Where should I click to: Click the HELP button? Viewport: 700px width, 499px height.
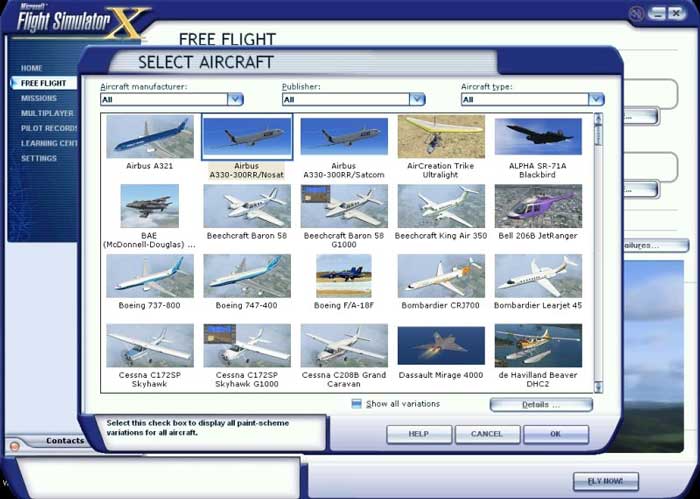[x=419, y=434]
